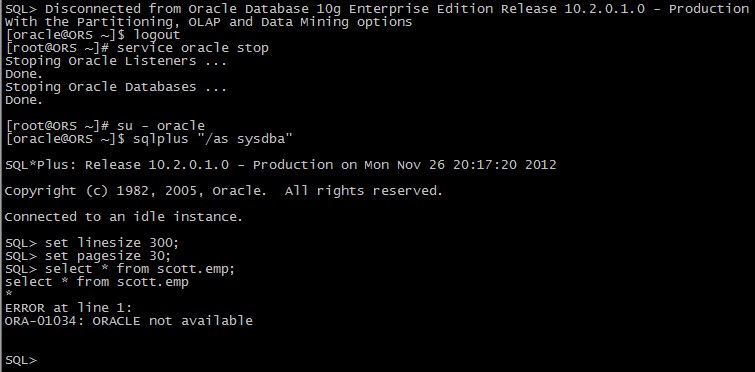755x372 pixels.
Task: Click the 'Connected to an idle instance.' line
Action: pos(124,217)
